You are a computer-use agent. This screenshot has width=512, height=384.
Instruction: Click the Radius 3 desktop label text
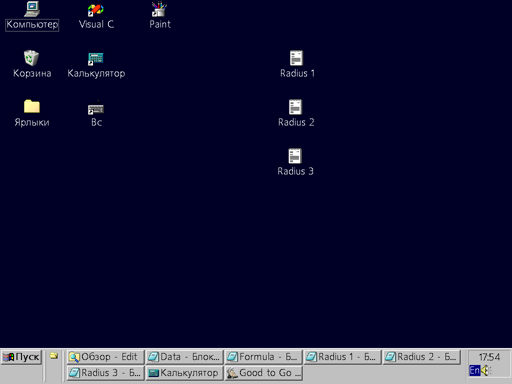pyautogui.click(x=295, y=171)
